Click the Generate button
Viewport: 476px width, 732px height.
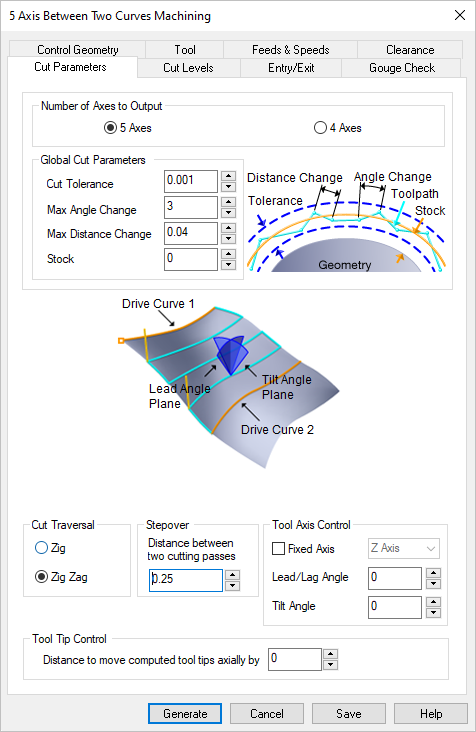point(185,714)
